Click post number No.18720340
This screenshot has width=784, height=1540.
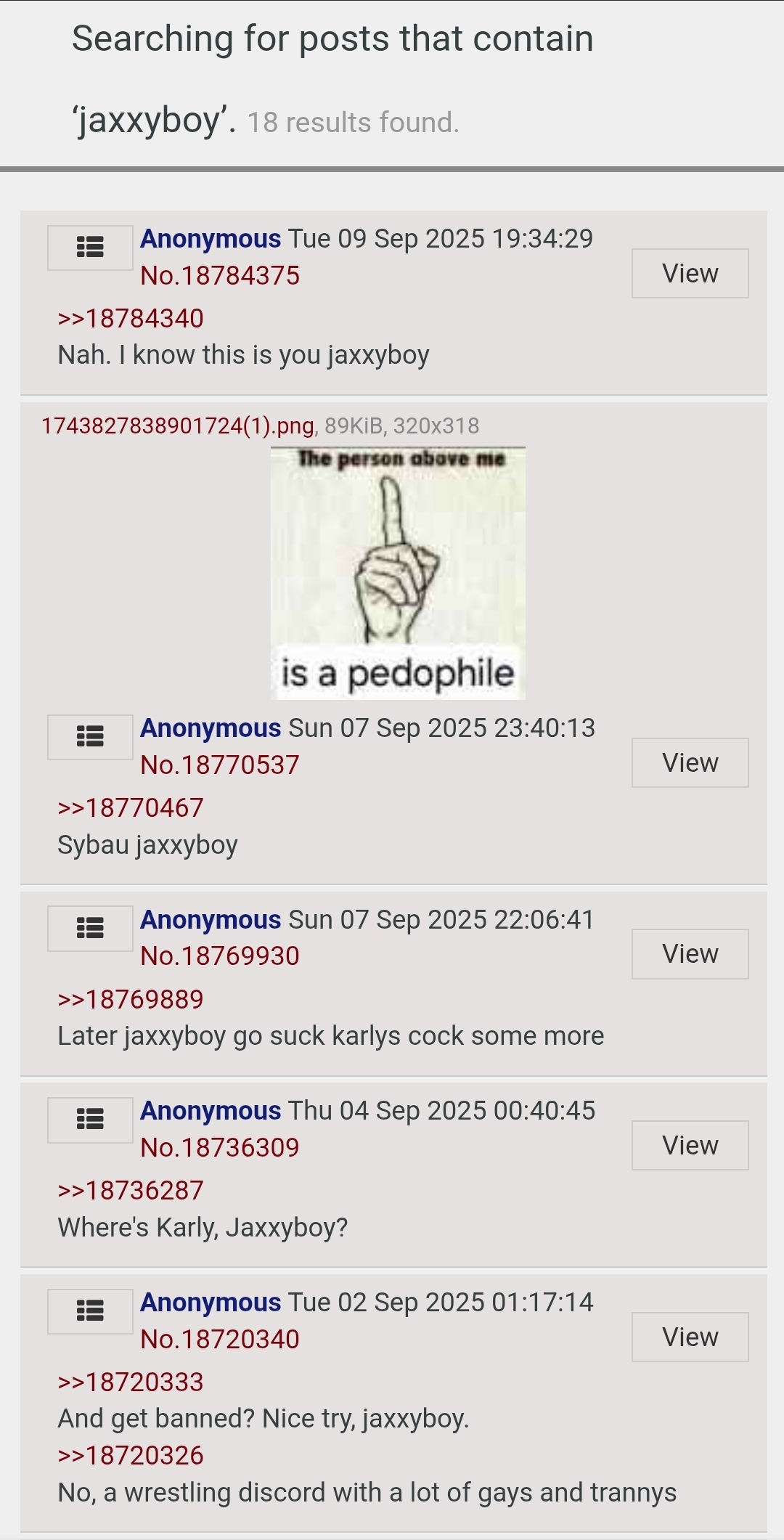220,1340
